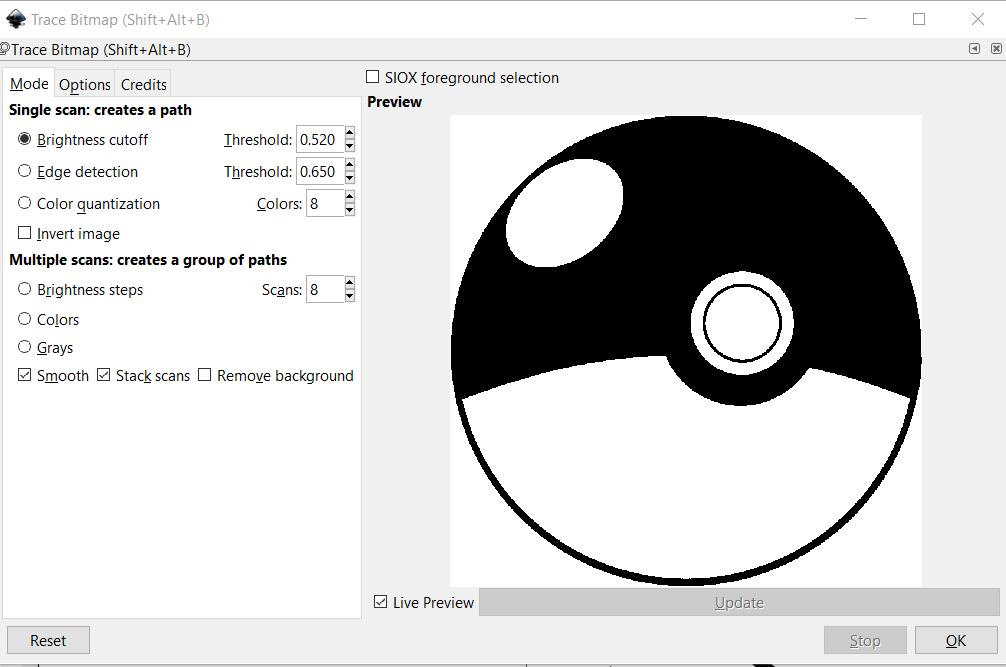Disable Live Preview checkbox
This screenshot has width=1006, height=667.
[380, 602]
